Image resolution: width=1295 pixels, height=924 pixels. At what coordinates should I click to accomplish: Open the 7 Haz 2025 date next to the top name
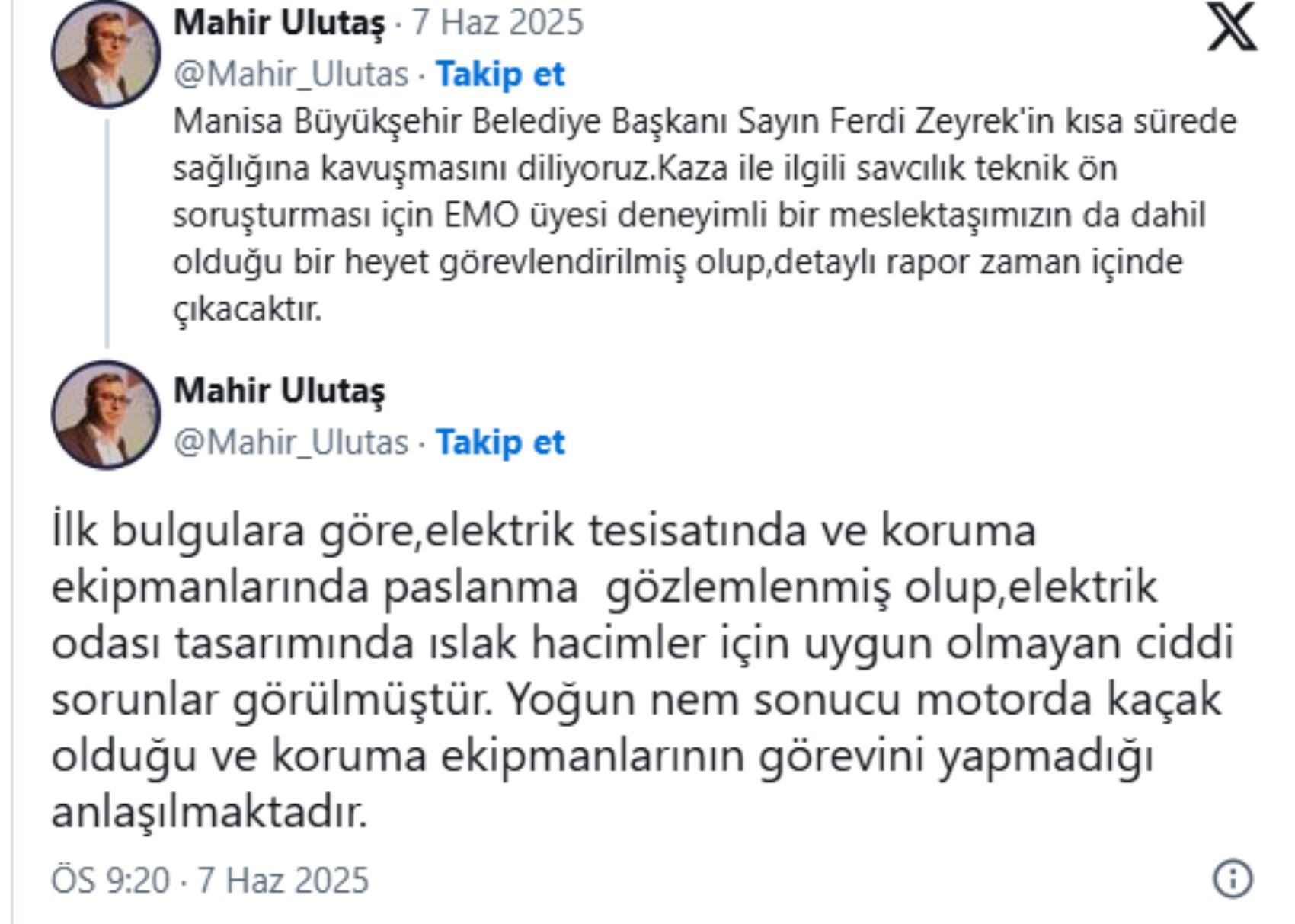497,22
